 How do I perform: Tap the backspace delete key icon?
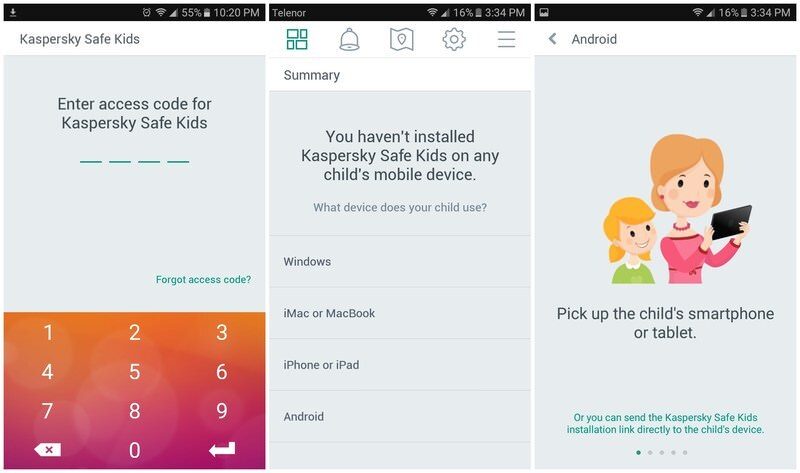coord(47,450)
